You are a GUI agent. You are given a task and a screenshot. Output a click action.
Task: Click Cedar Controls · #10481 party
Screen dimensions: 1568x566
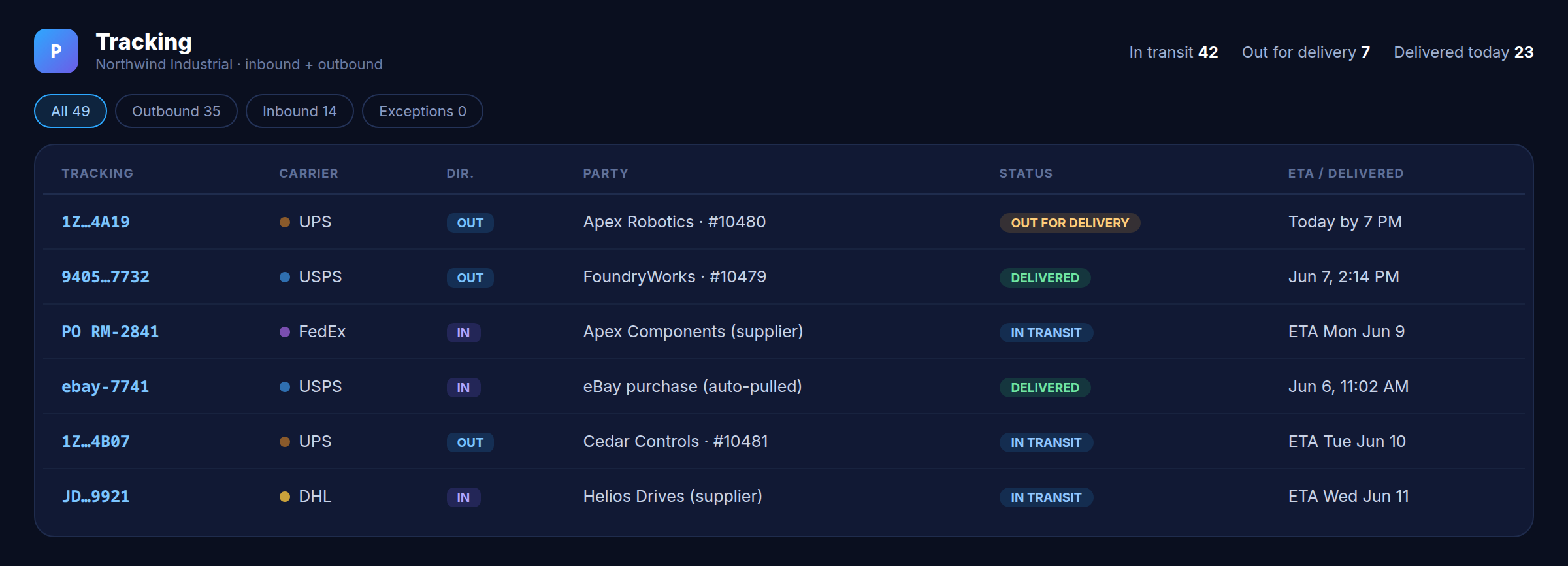676,442
